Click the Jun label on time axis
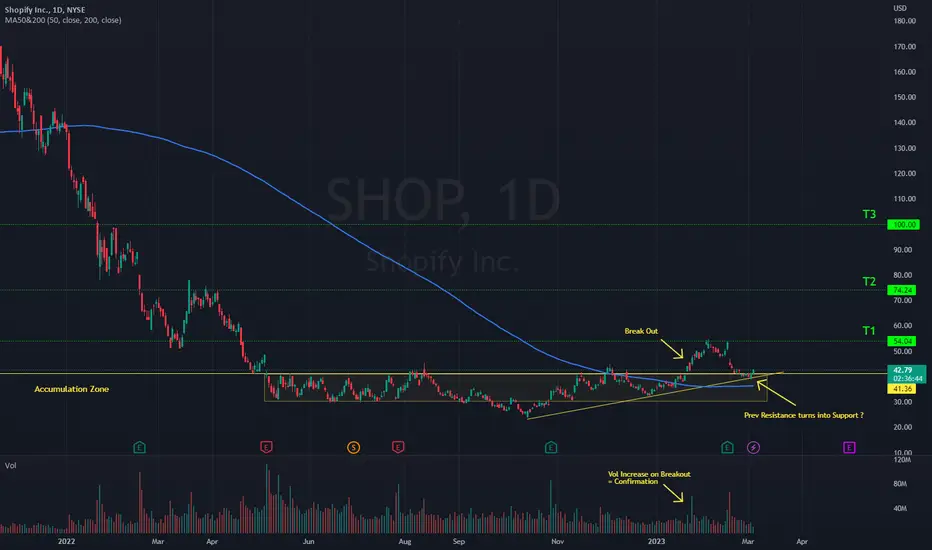 (x=308, y=542)
